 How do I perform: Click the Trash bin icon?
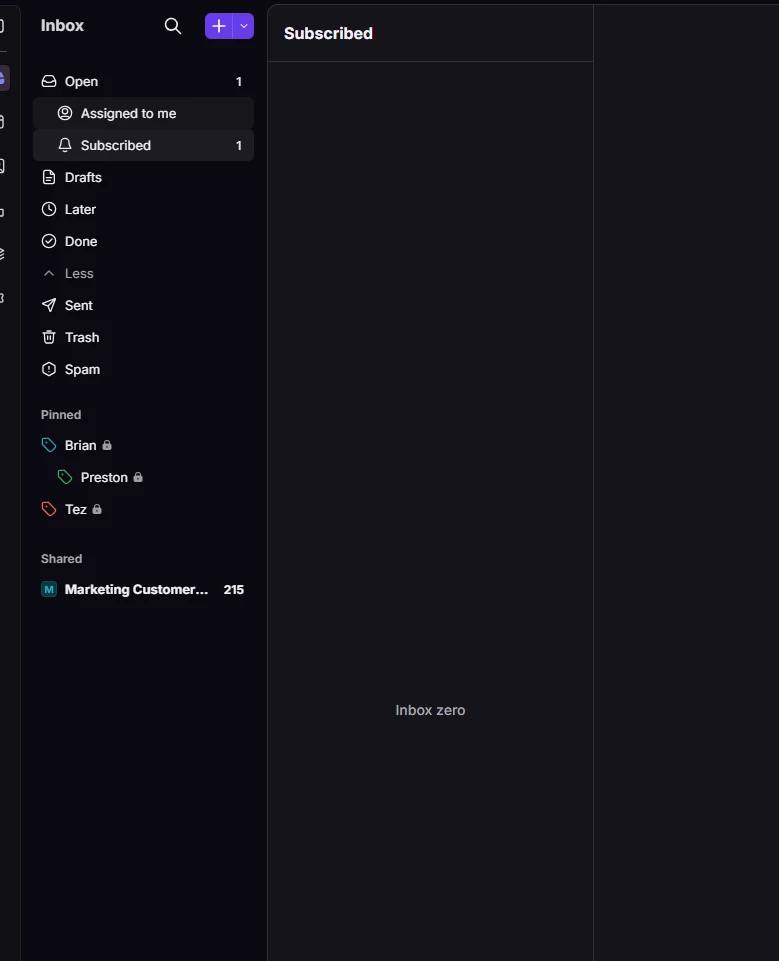(49, 337)
